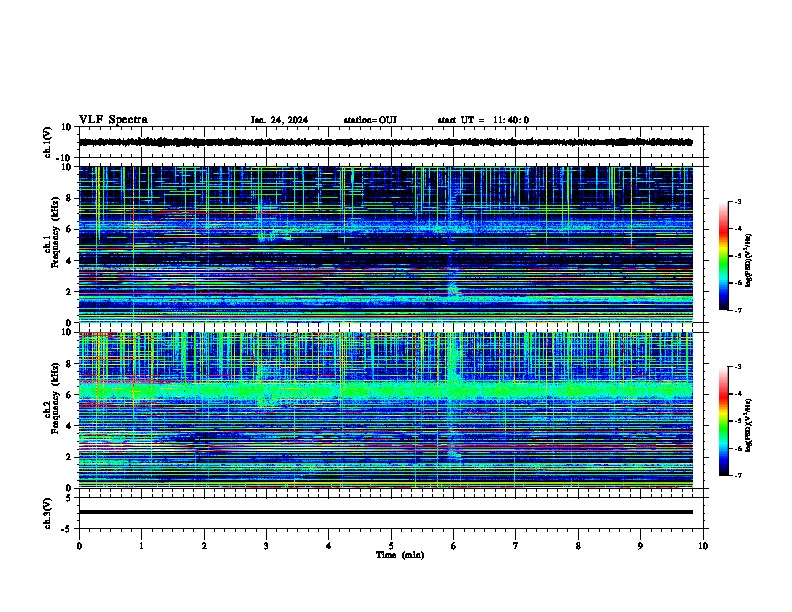792x612 pixels.
Task: Select the 'Jan. 24, 2024' date text
Action: 279,120
